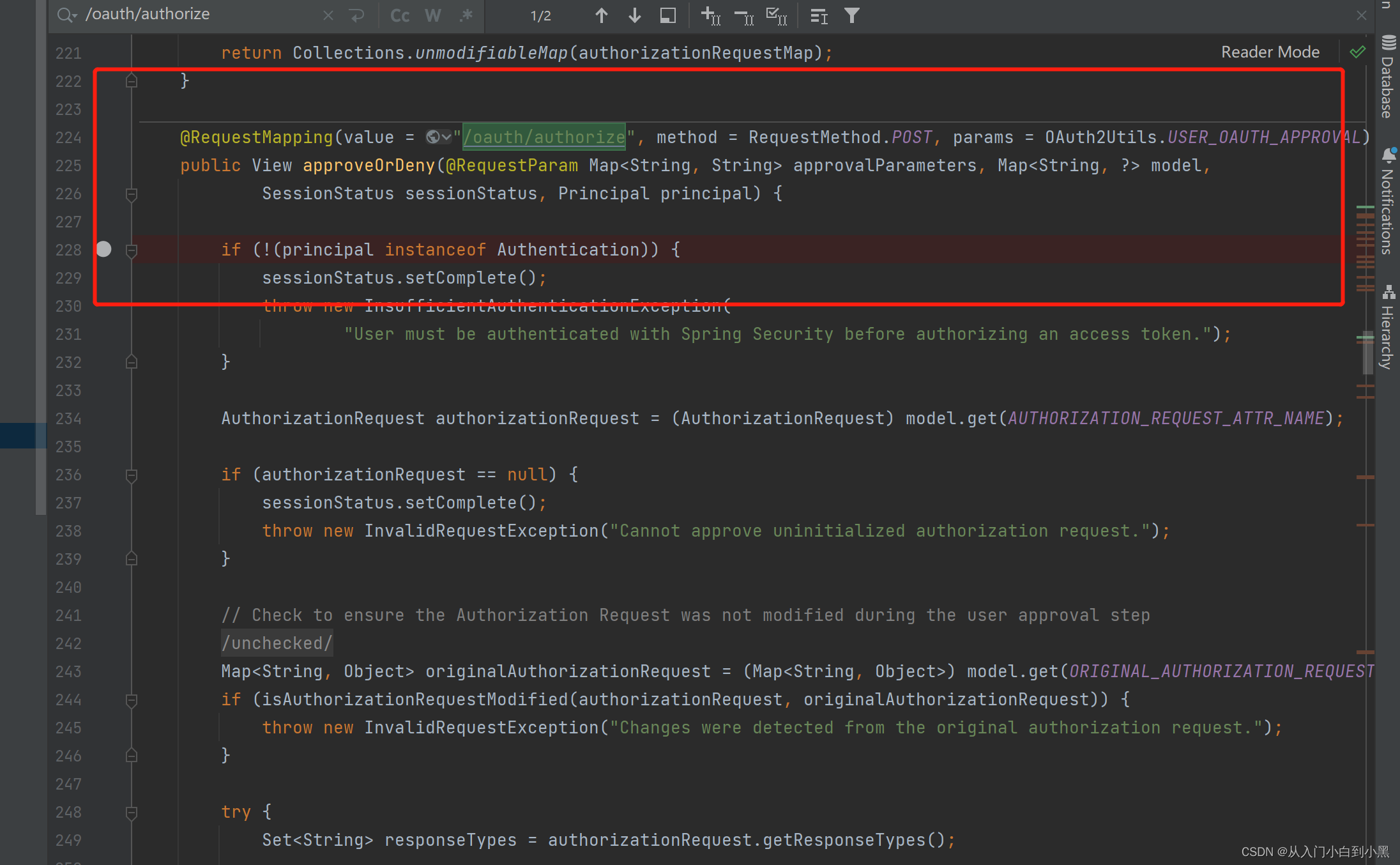Unselect occurrence icon in search bar

point(744,15)
